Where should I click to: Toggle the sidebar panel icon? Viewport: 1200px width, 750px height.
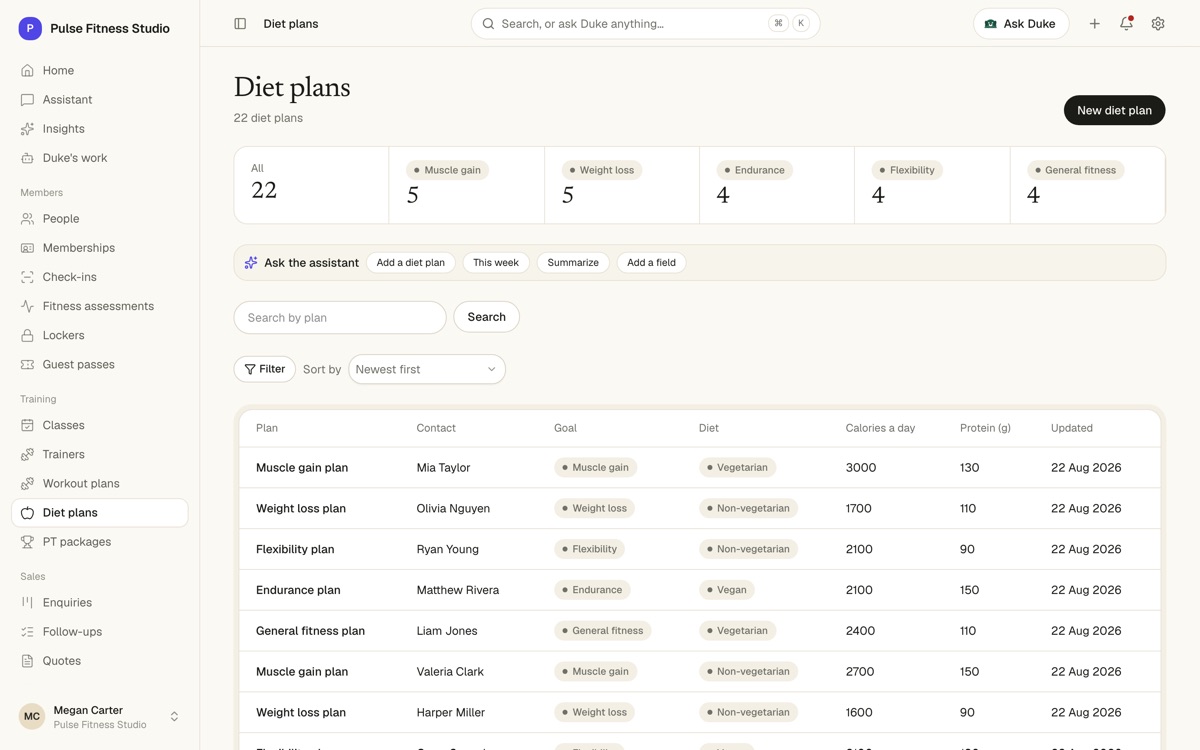coord(240,24)
